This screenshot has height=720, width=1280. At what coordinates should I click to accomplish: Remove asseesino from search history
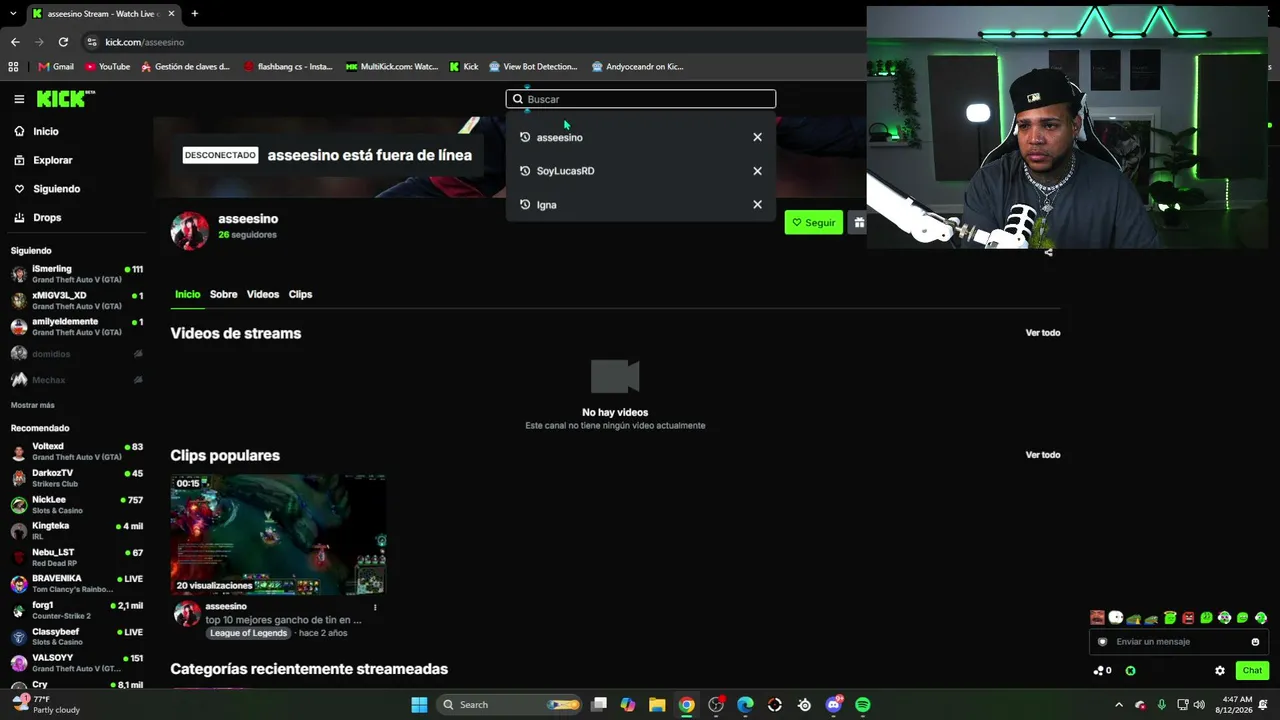pyautogui.click(x=757, y=137)
